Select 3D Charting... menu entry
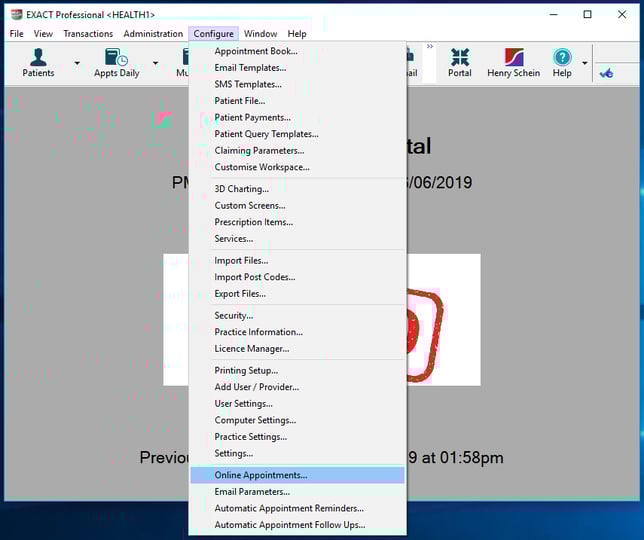The image size is (644, 540). pos(297,189)
